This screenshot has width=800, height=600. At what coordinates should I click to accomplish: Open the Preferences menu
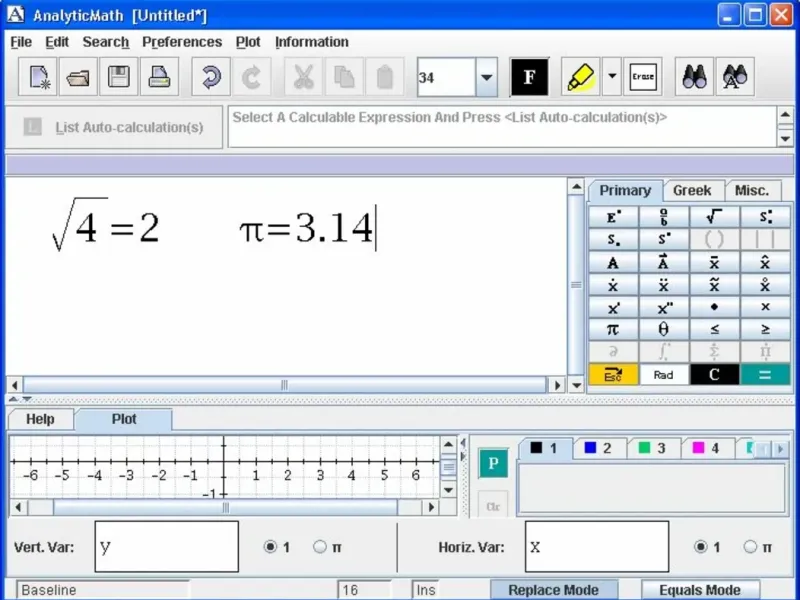click(182, 42)
